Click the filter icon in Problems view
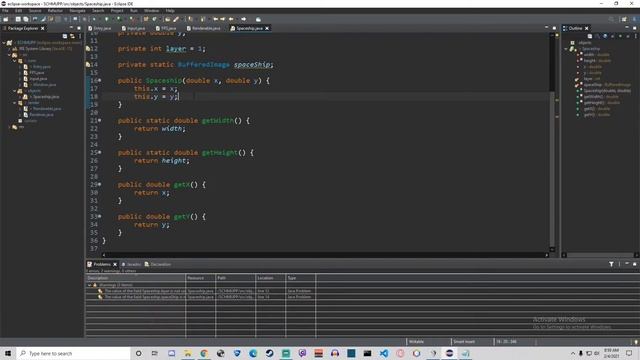Image resolution: width=640 pixels, height=360 pixels. 611,264
